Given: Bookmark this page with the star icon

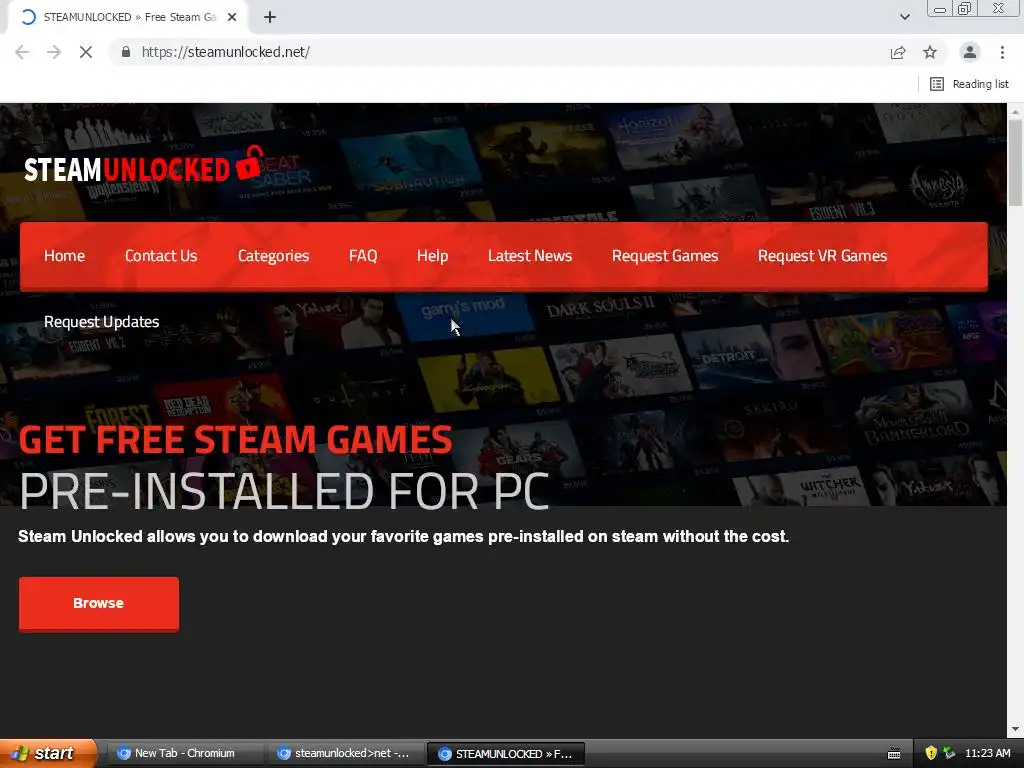Looking at the screenshot, I should pos(930,52).
